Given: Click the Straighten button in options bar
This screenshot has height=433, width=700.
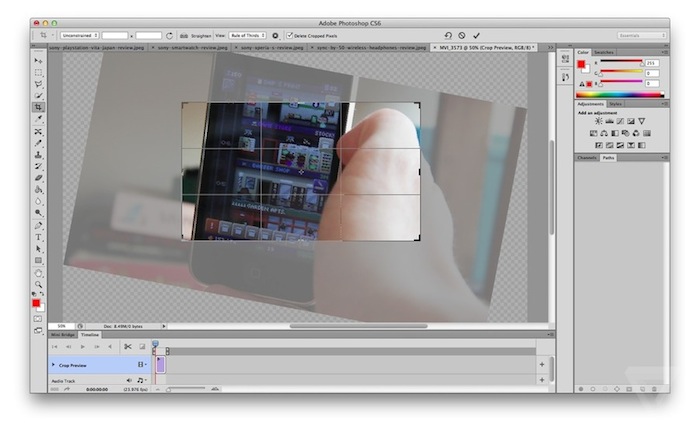Looking at the screenshot, I should tap(201, 35).
